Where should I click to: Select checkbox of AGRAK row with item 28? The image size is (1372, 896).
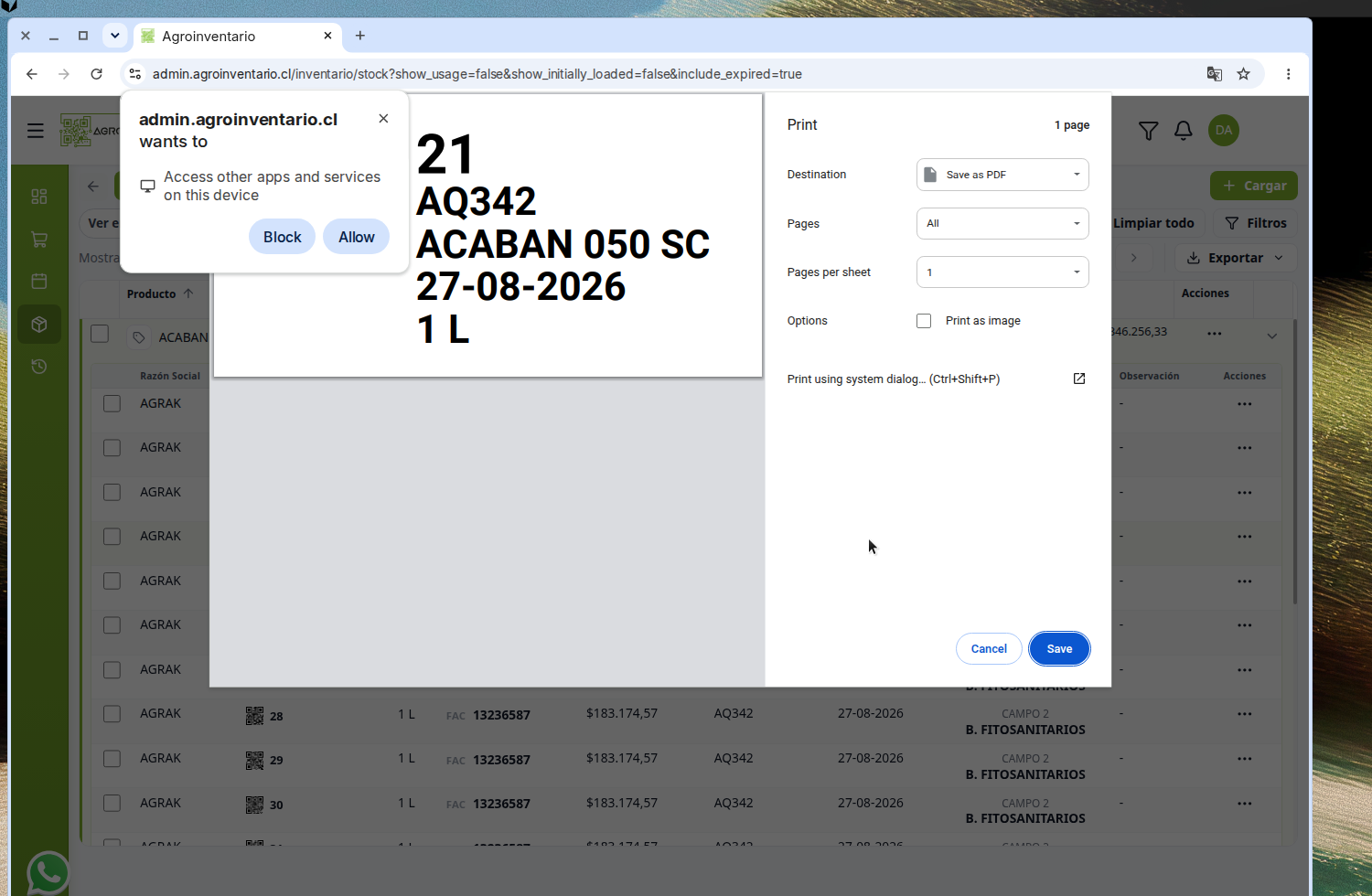(112, 714)
